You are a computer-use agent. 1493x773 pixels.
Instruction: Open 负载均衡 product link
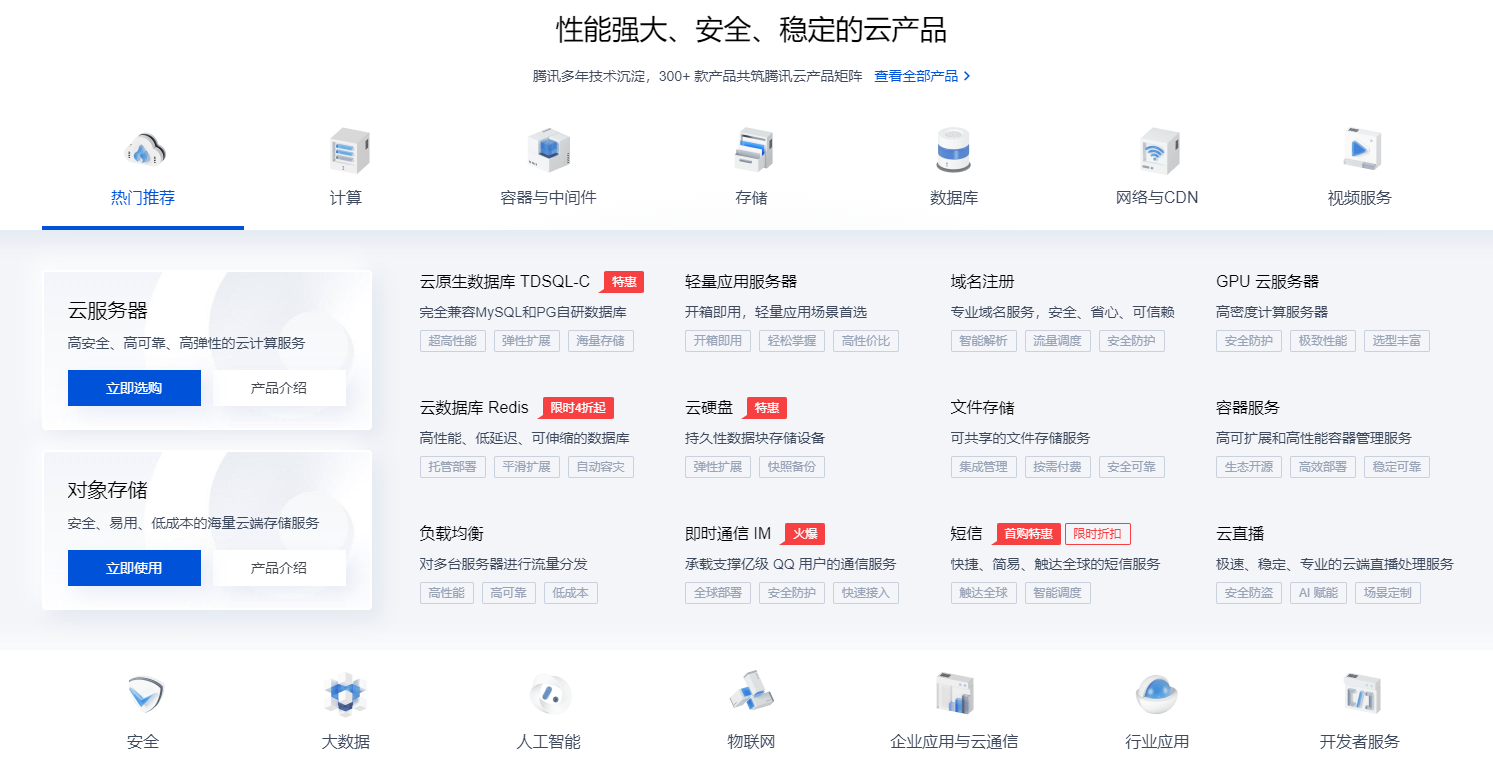(452, 534)
